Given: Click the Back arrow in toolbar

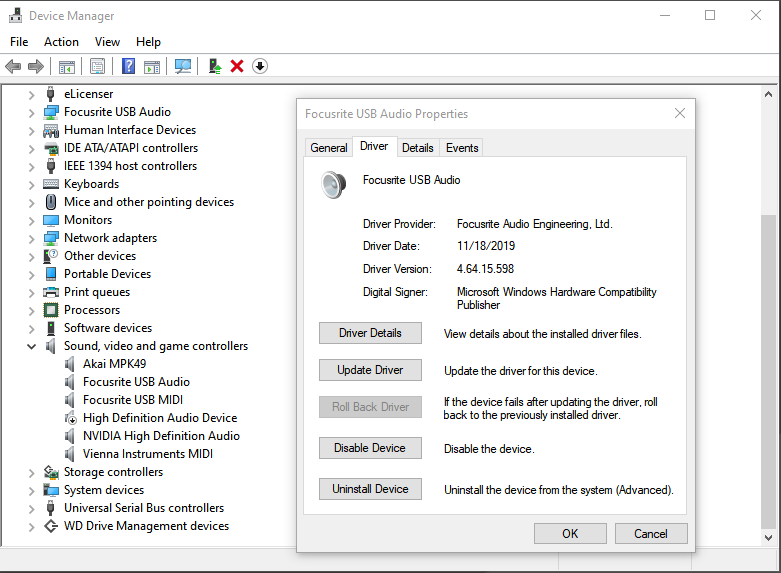Looking at the screenshot, I should pyautogui.click(x=13, y=66).
